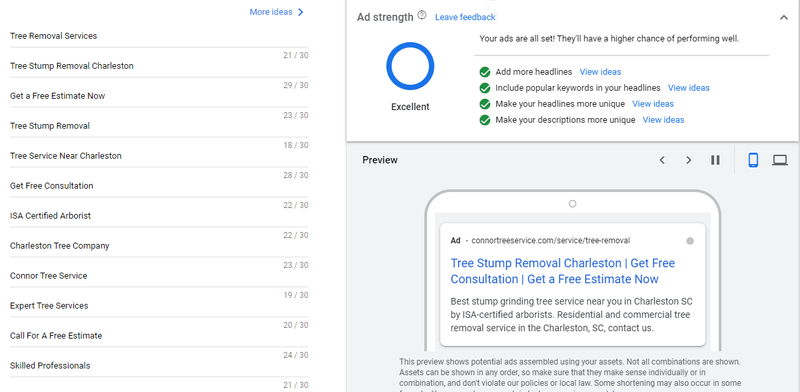Edit headline Get a Free Estimate Now
Screen dimensions: 800x392
click(x=159, y=96)
